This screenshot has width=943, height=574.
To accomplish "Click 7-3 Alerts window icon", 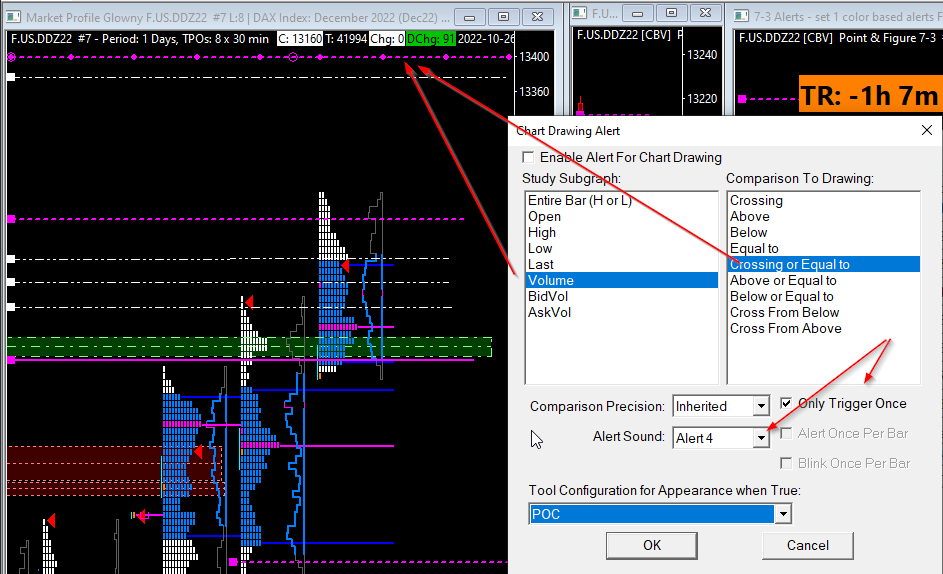I will [742, 16].
